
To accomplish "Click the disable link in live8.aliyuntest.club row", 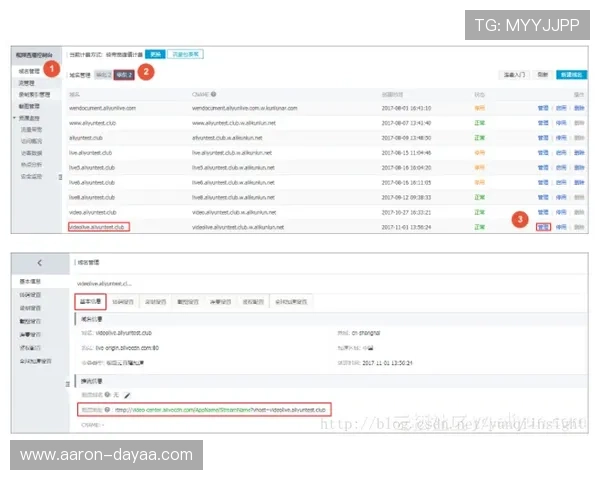I will coord(561,198).
